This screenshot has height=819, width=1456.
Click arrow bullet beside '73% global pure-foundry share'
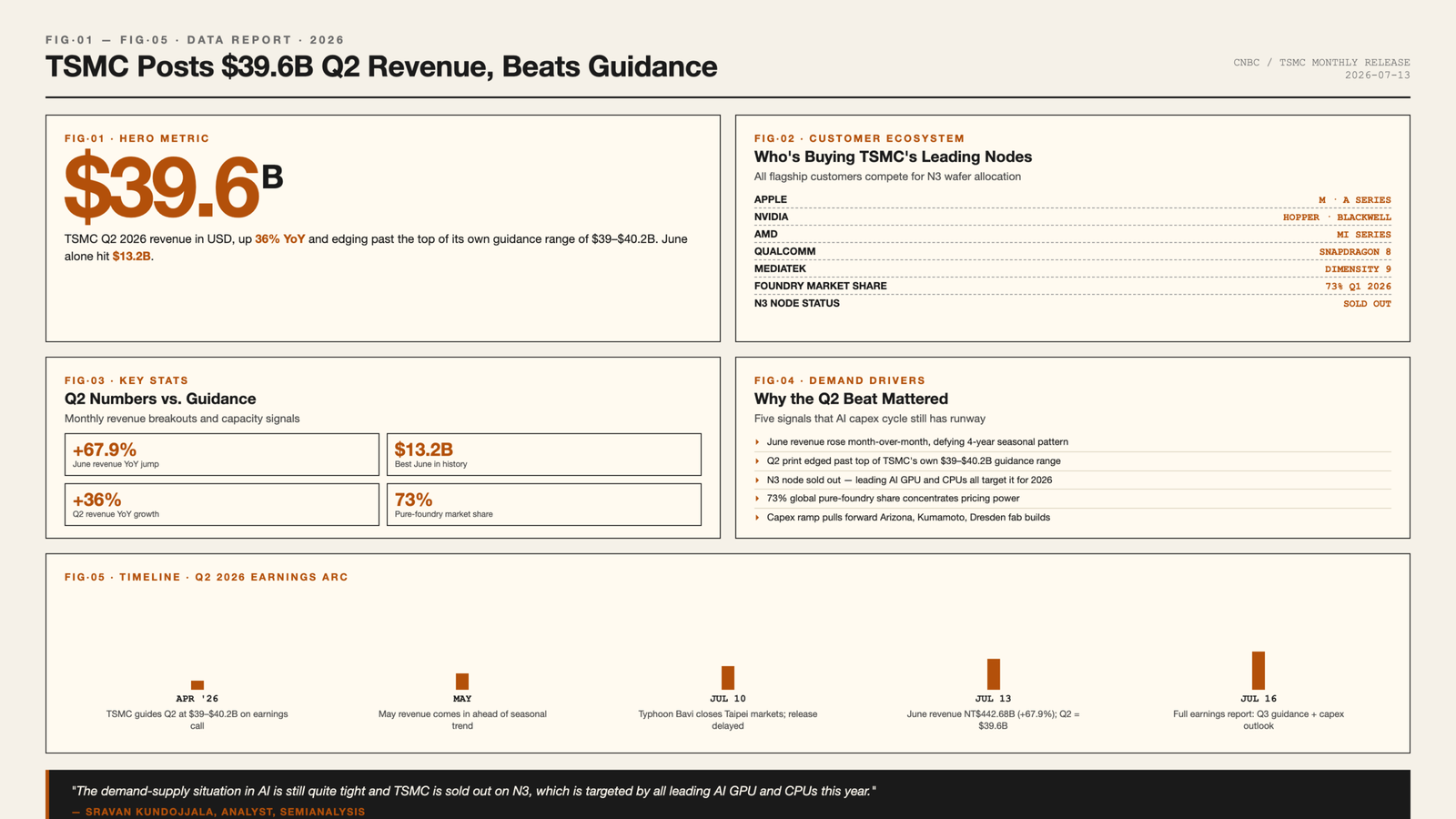(757, 499)
